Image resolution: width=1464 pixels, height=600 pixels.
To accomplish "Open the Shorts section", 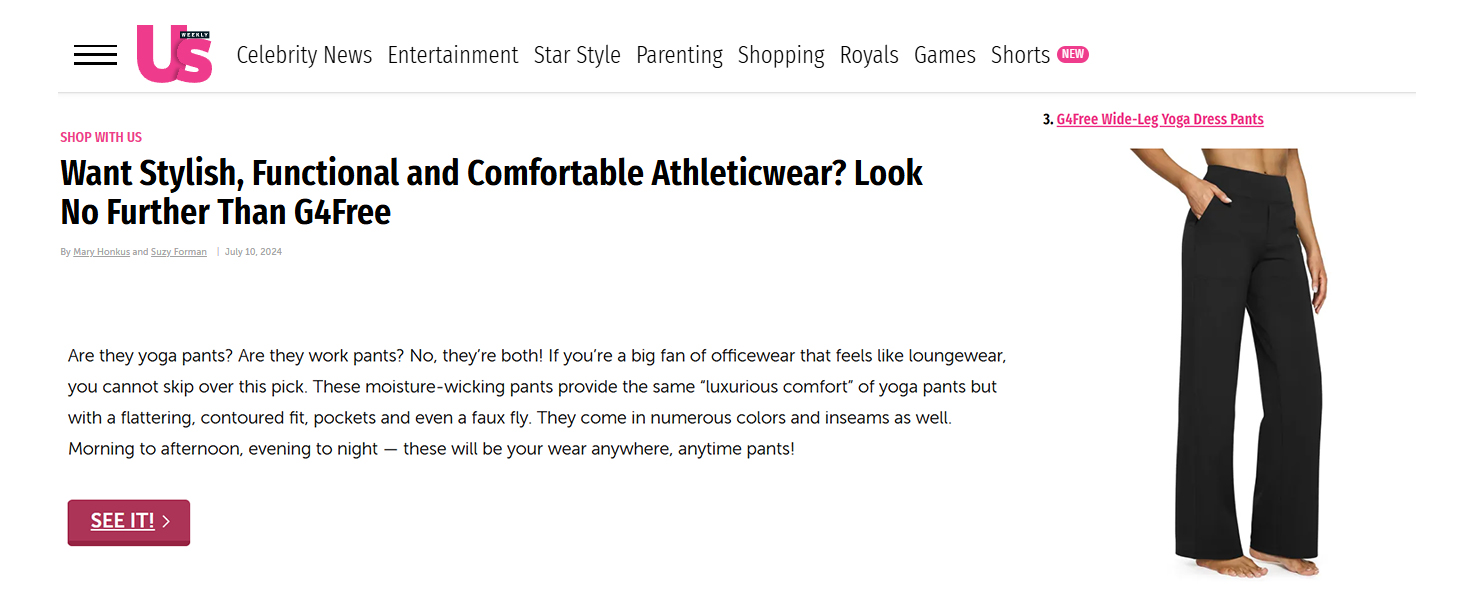I will pyautogui.click(x=1020, y=55).
